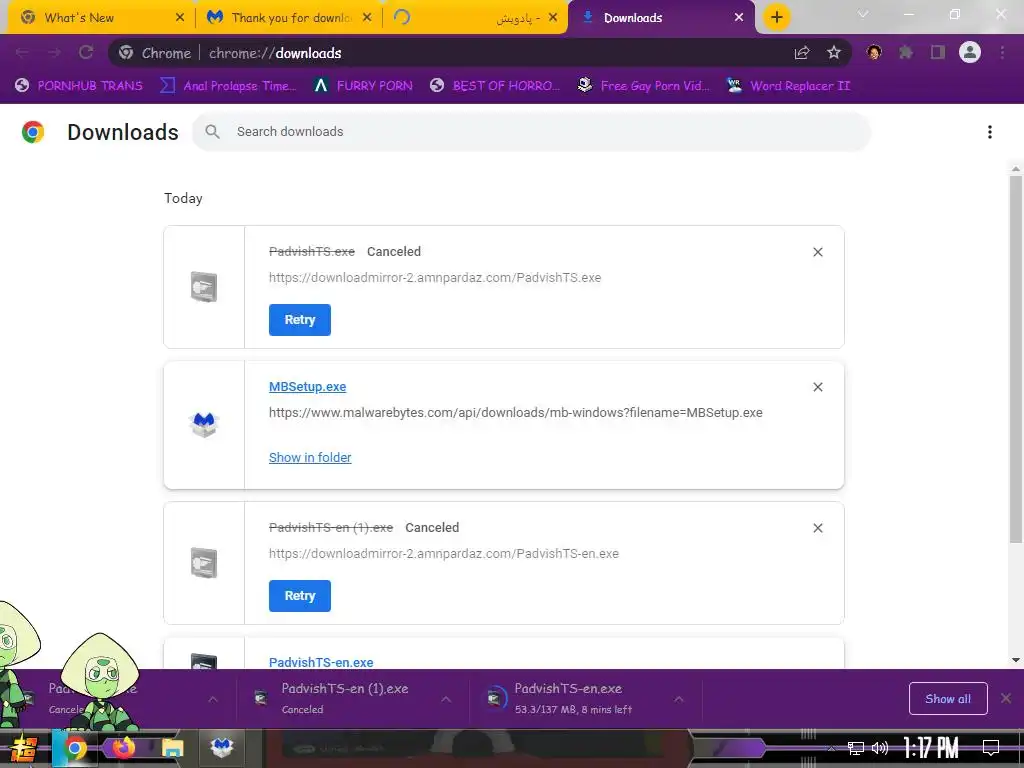Open the Windows Start button
The height and width of the screenshot is (768, 1024).
click(x=22, y=748)
